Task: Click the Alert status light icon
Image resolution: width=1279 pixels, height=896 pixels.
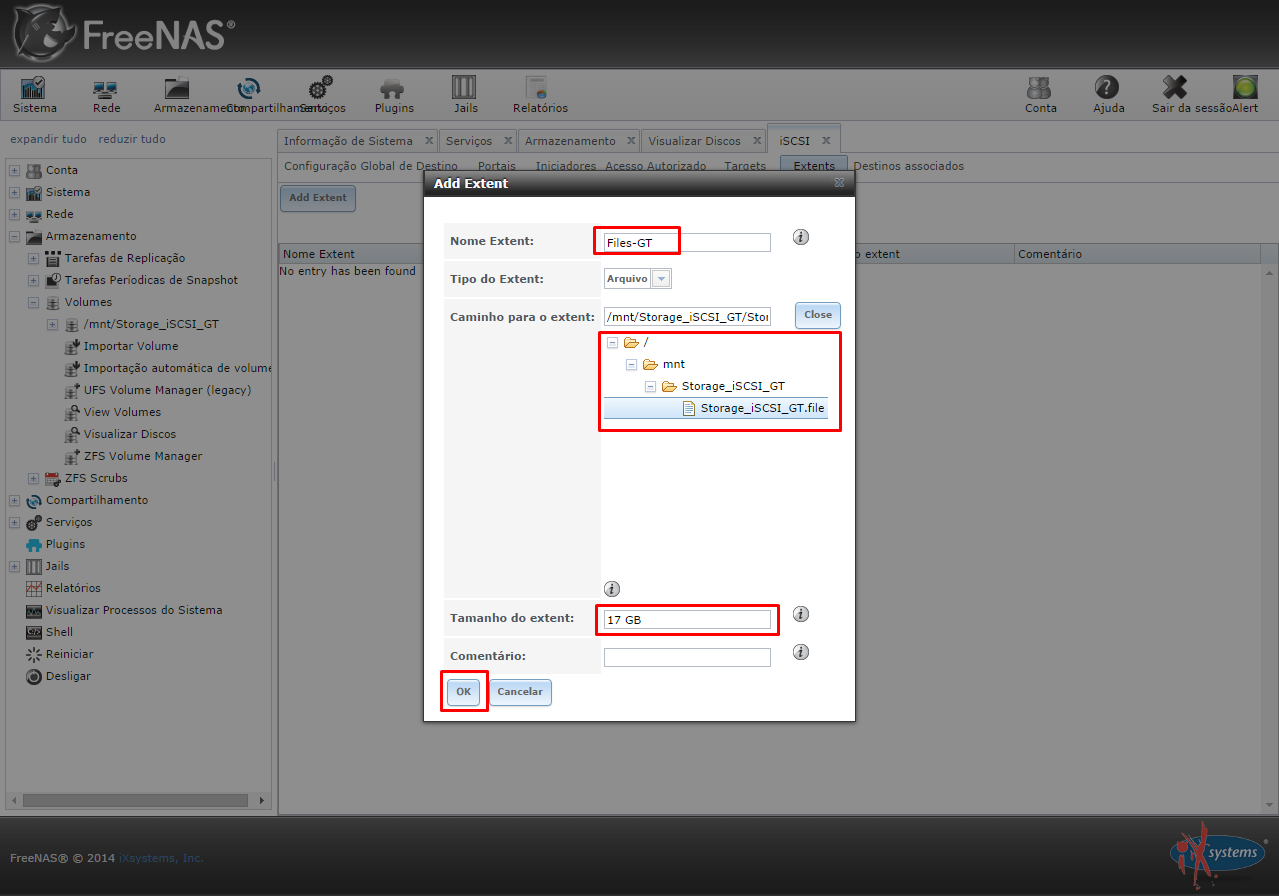Action: (x=1245, y=88)
